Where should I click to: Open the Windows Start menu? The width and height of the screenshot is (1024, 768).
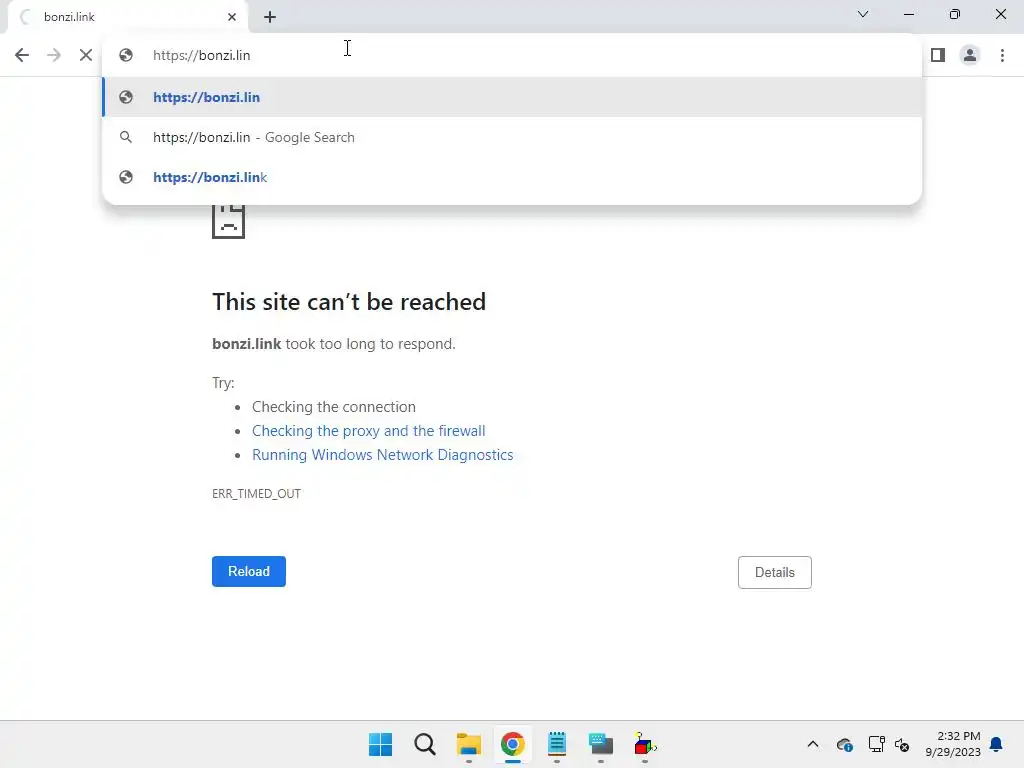(381, 744)
